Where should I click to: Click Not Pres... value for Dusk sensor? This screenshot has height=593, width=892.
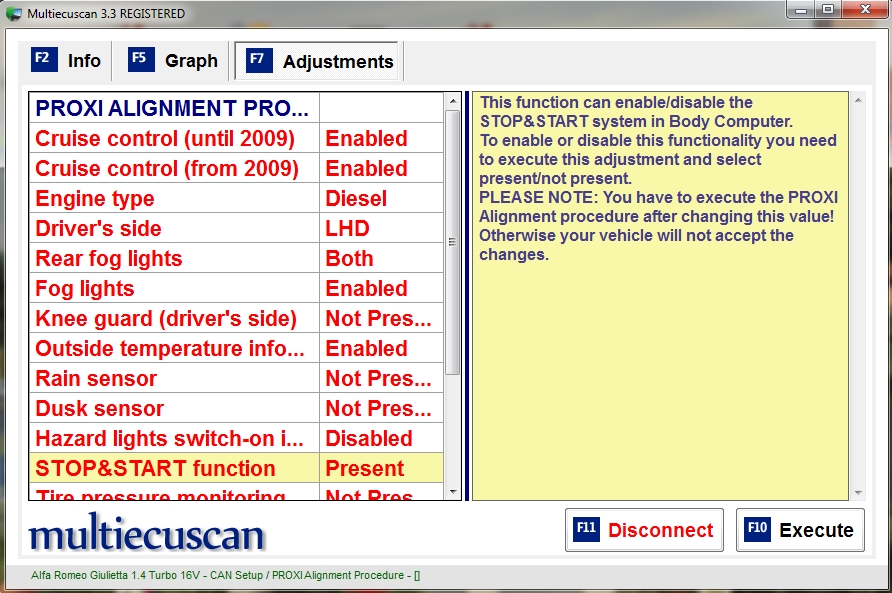[381, 408]
